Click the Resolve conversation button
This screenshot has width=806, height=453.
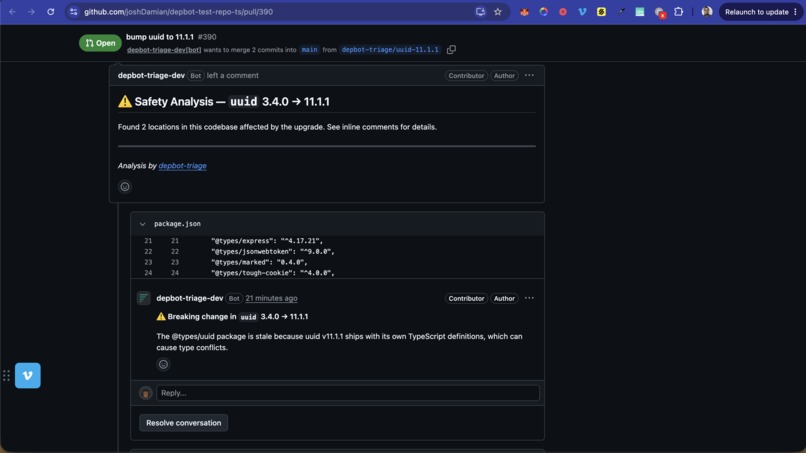click(x=184, y=423)
